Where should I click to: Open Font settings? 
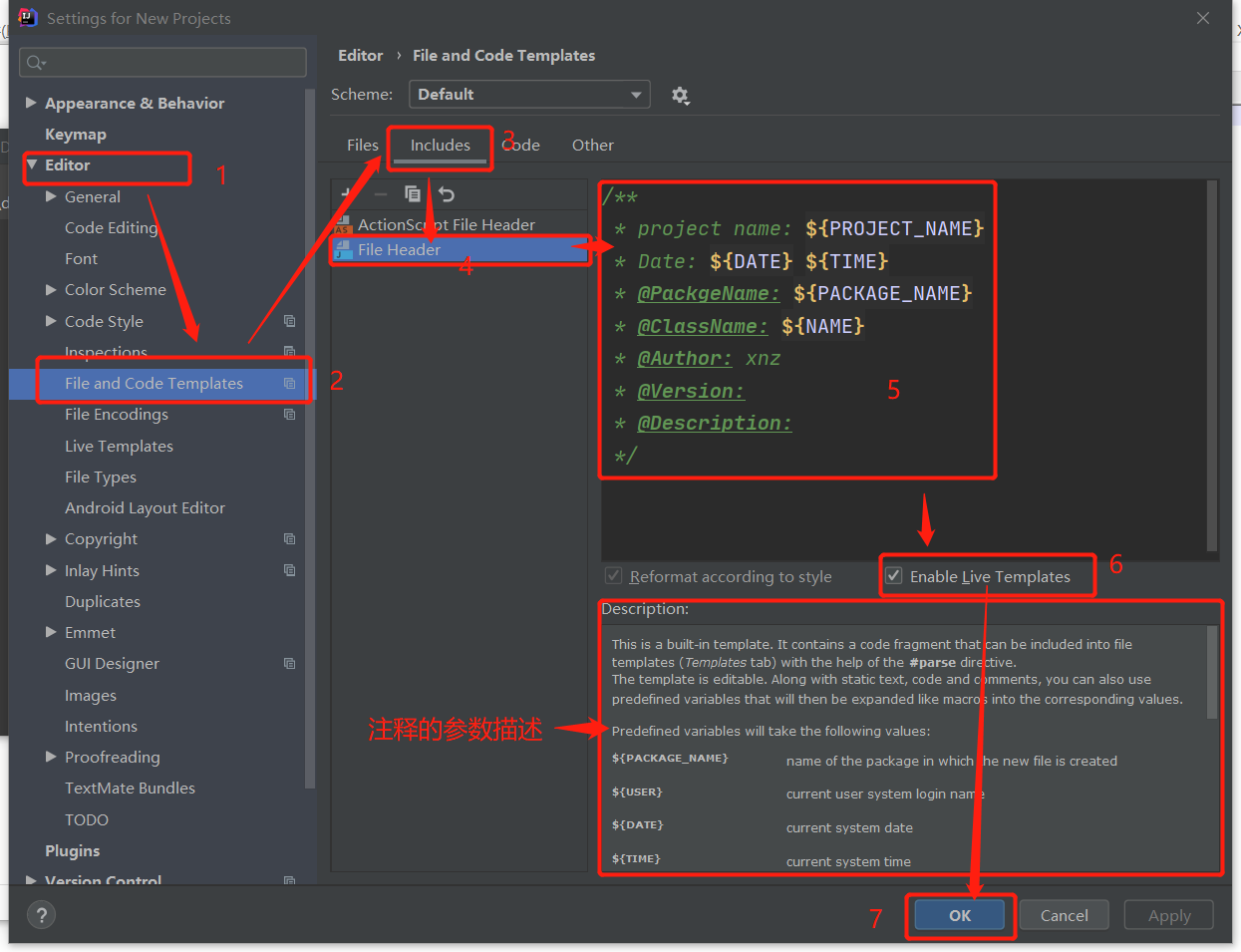[x=81, y=258]
